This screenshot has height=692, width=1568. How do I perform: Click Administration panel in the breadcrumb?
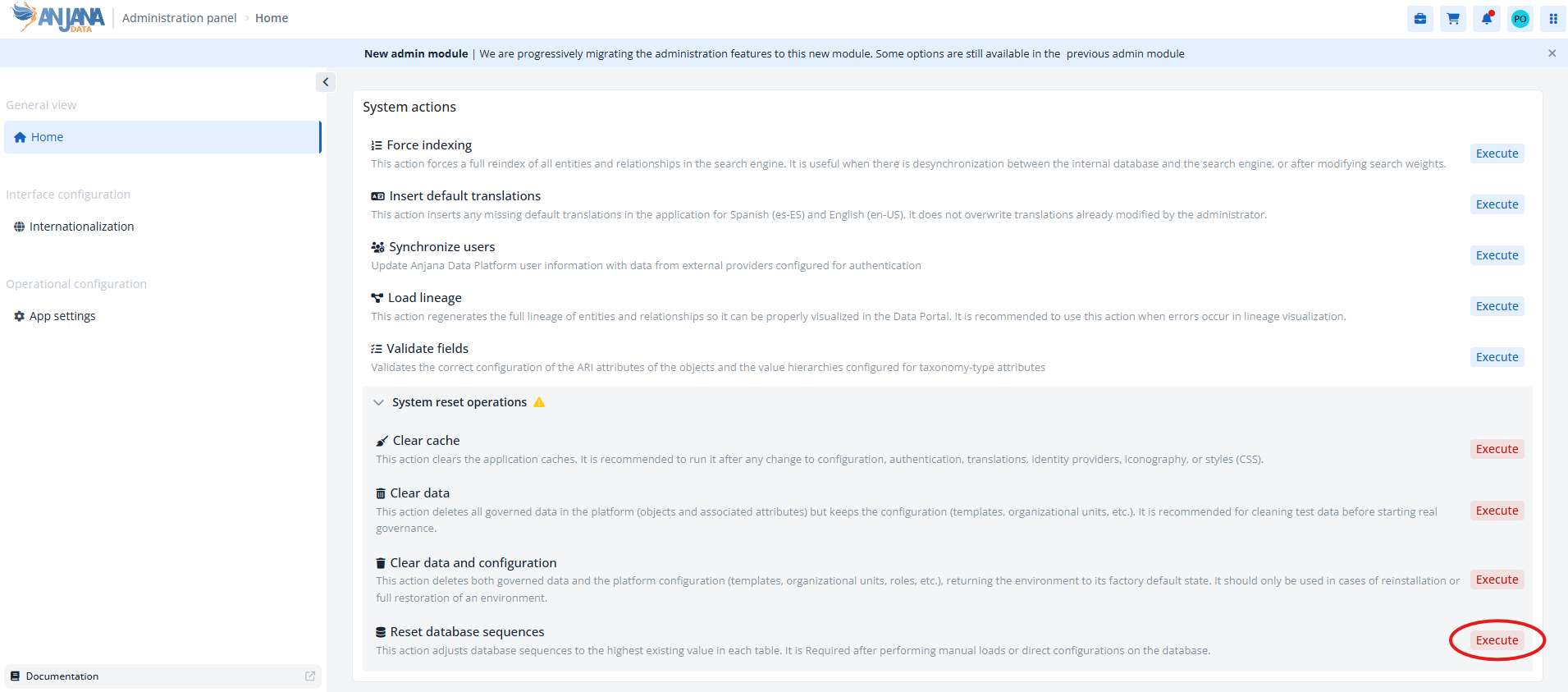tap(179, 18)
